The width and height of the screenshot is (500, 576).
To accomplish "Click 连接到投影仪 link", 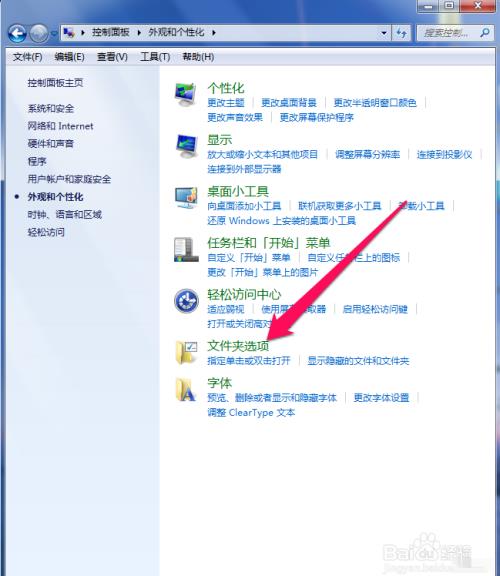I will [445, 154].
